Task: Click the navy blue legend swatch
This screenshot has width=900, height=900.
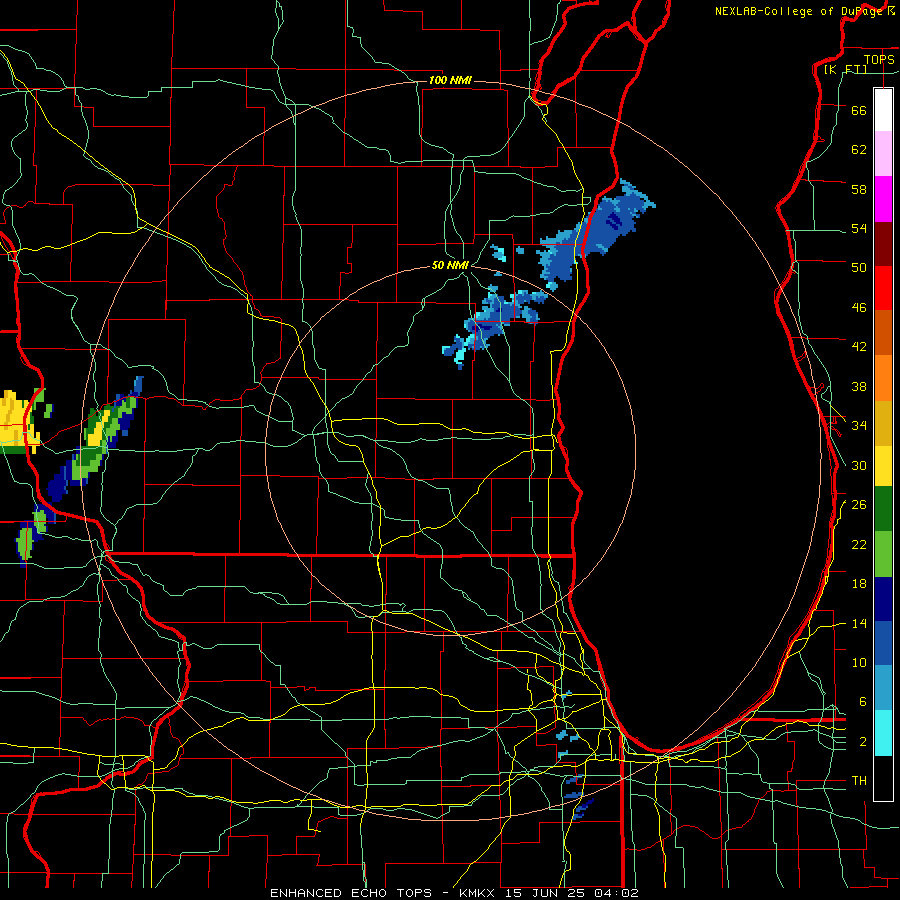Action: point(883,599)
